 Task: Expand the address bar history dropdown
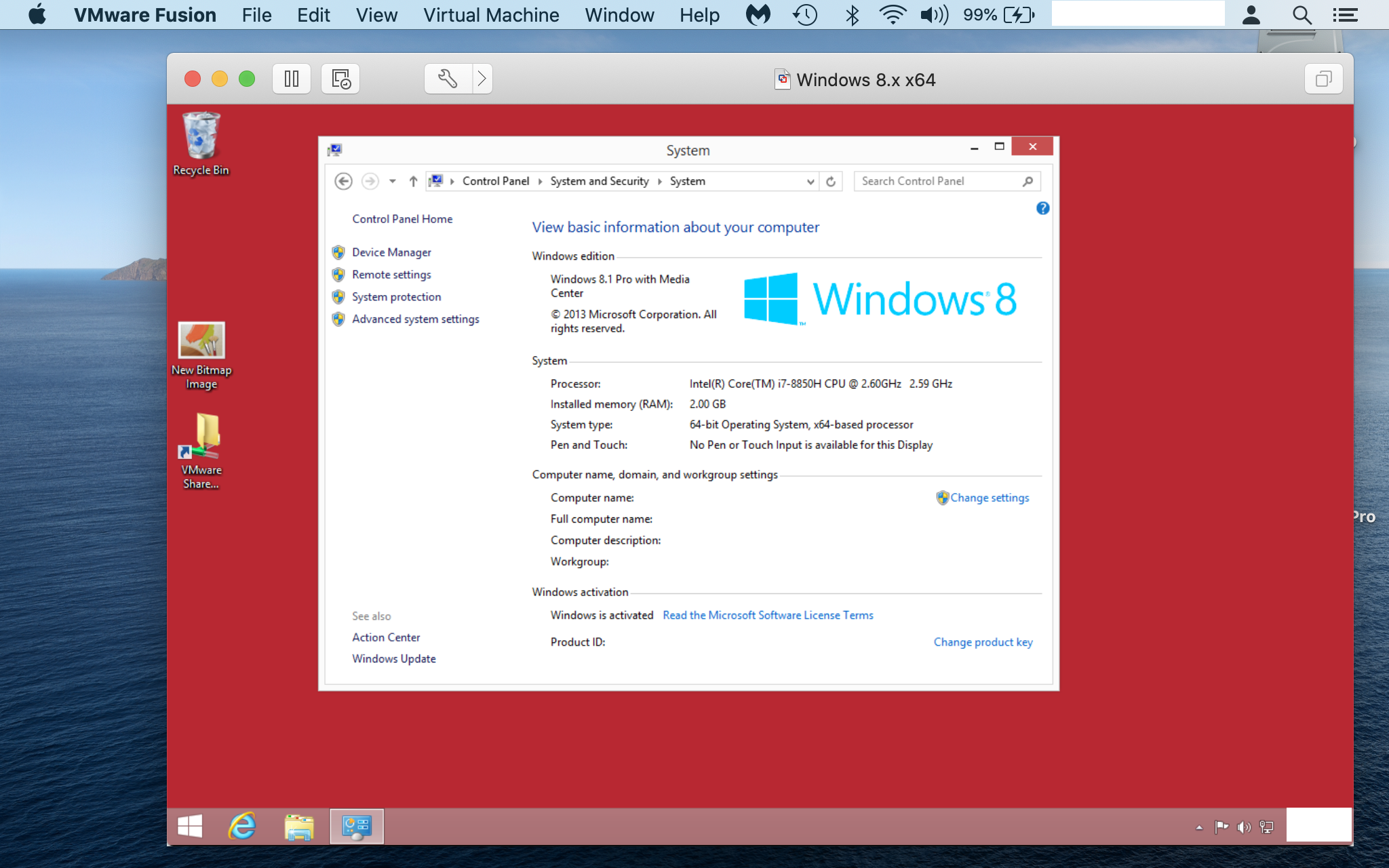810,181
